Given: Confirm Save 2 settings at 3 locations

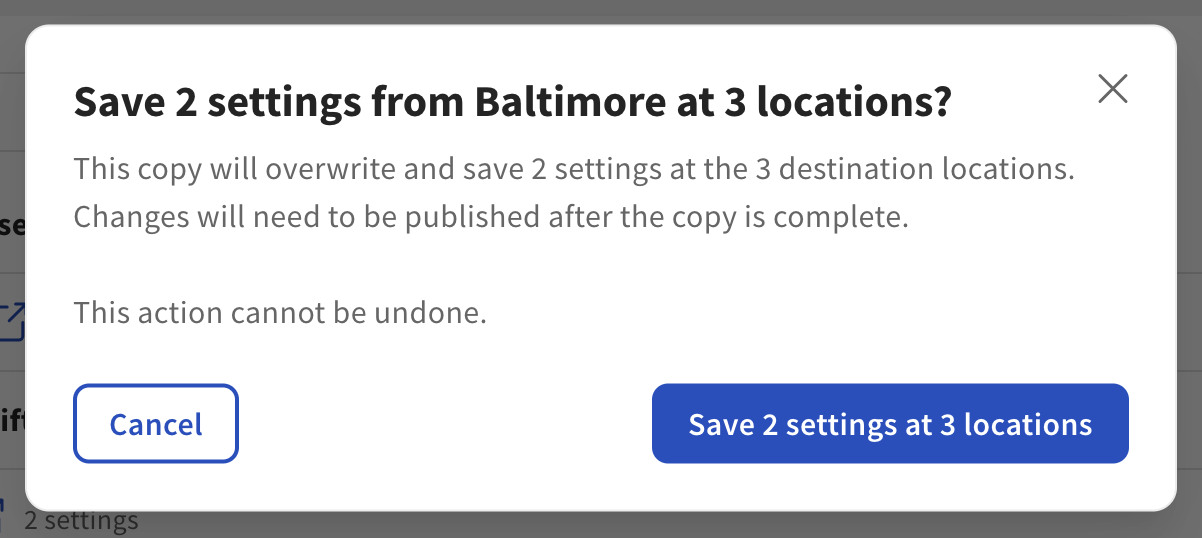Looking at the screenshot, I should (x=890, y=424).
